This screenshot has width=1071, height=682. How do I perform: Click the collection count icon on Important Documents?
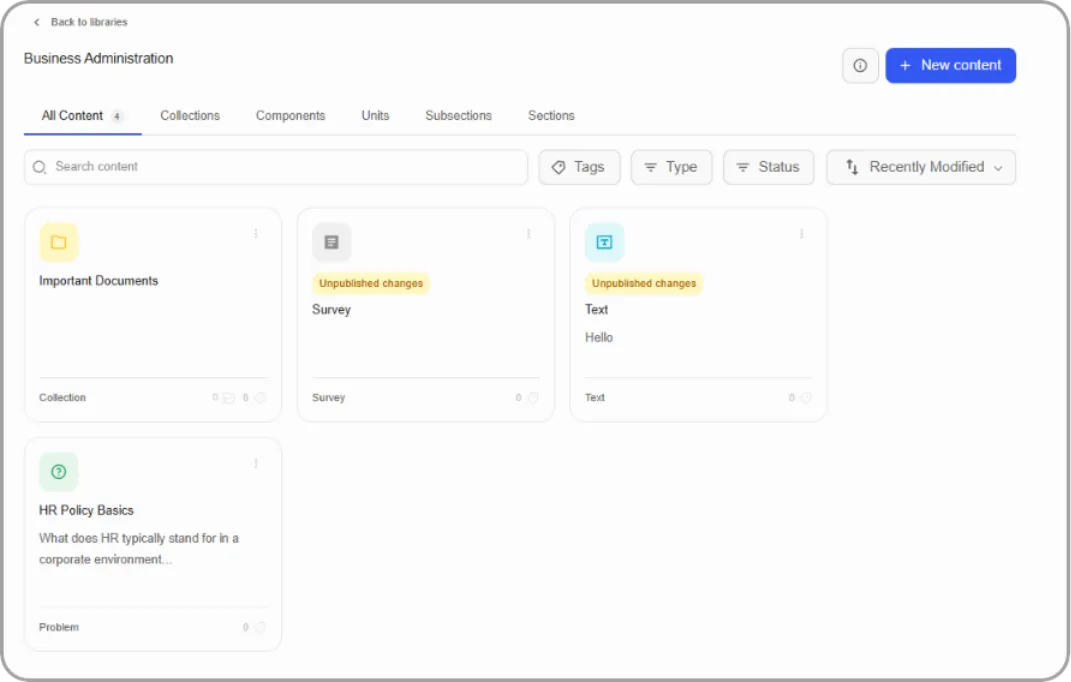point(229,398)
